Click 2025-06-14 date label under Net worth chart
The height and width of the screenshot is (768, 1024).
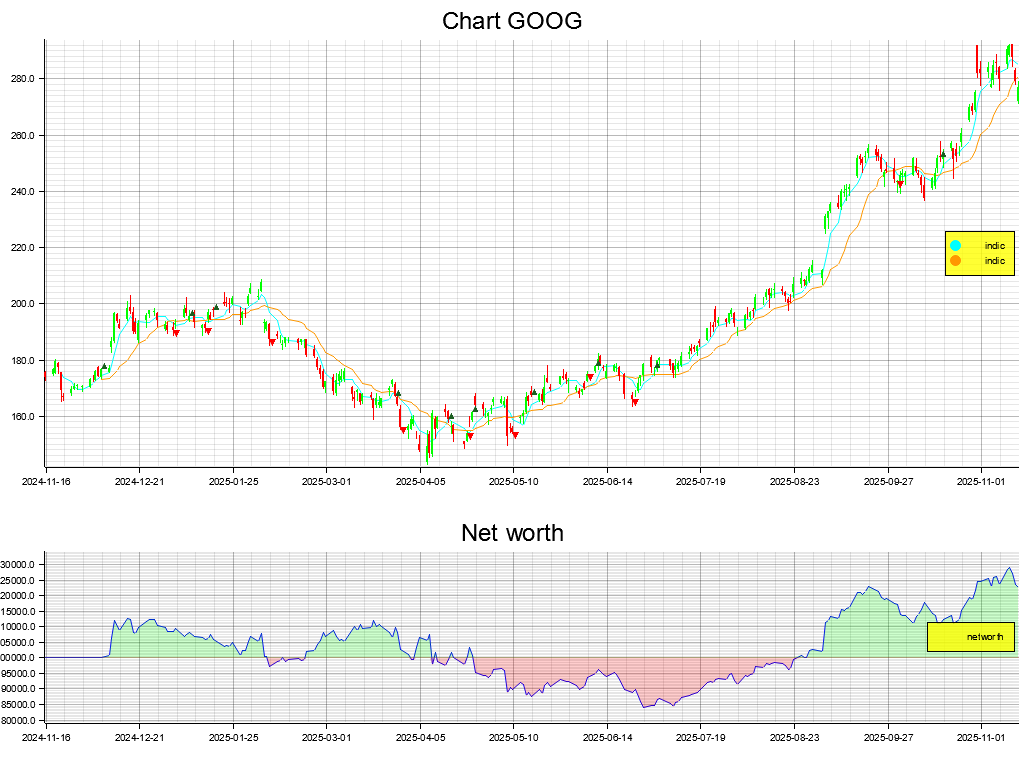[x=607, y=737]
